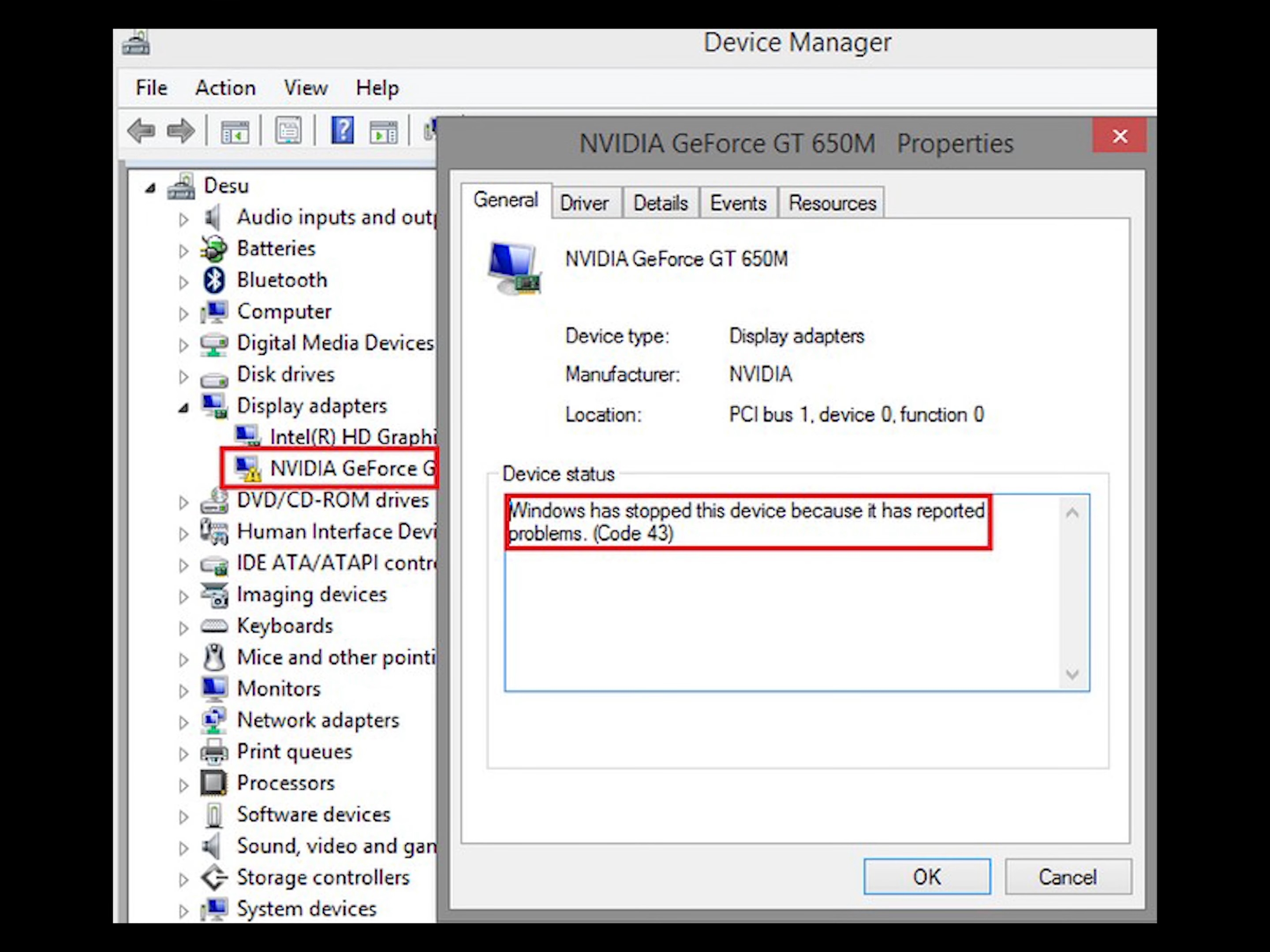
Task: Click the Imaging devices camera icon
Action: tap(214, 595)
